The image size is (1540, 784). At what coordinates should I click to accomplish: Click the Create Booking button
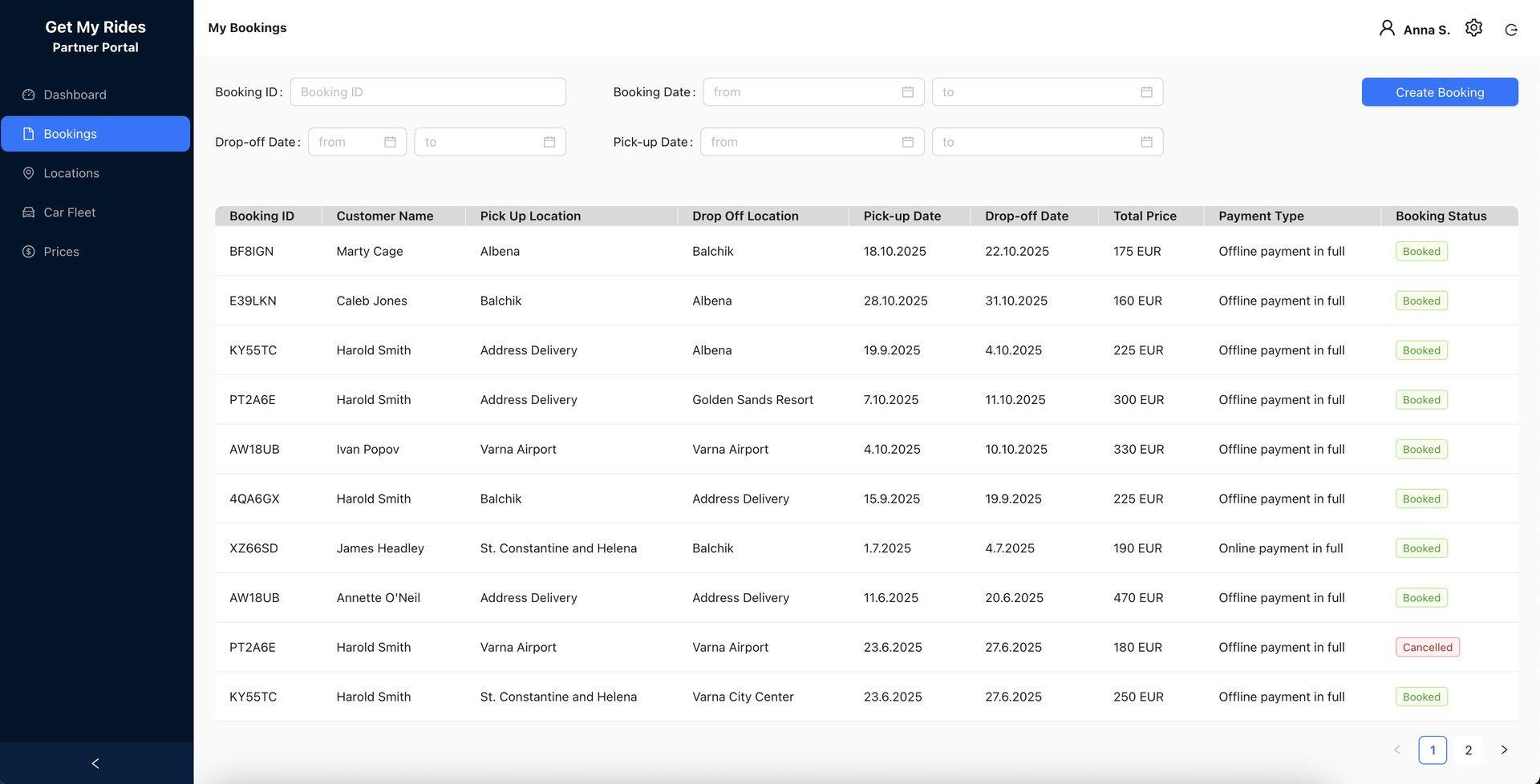(x=1440, y=92)
